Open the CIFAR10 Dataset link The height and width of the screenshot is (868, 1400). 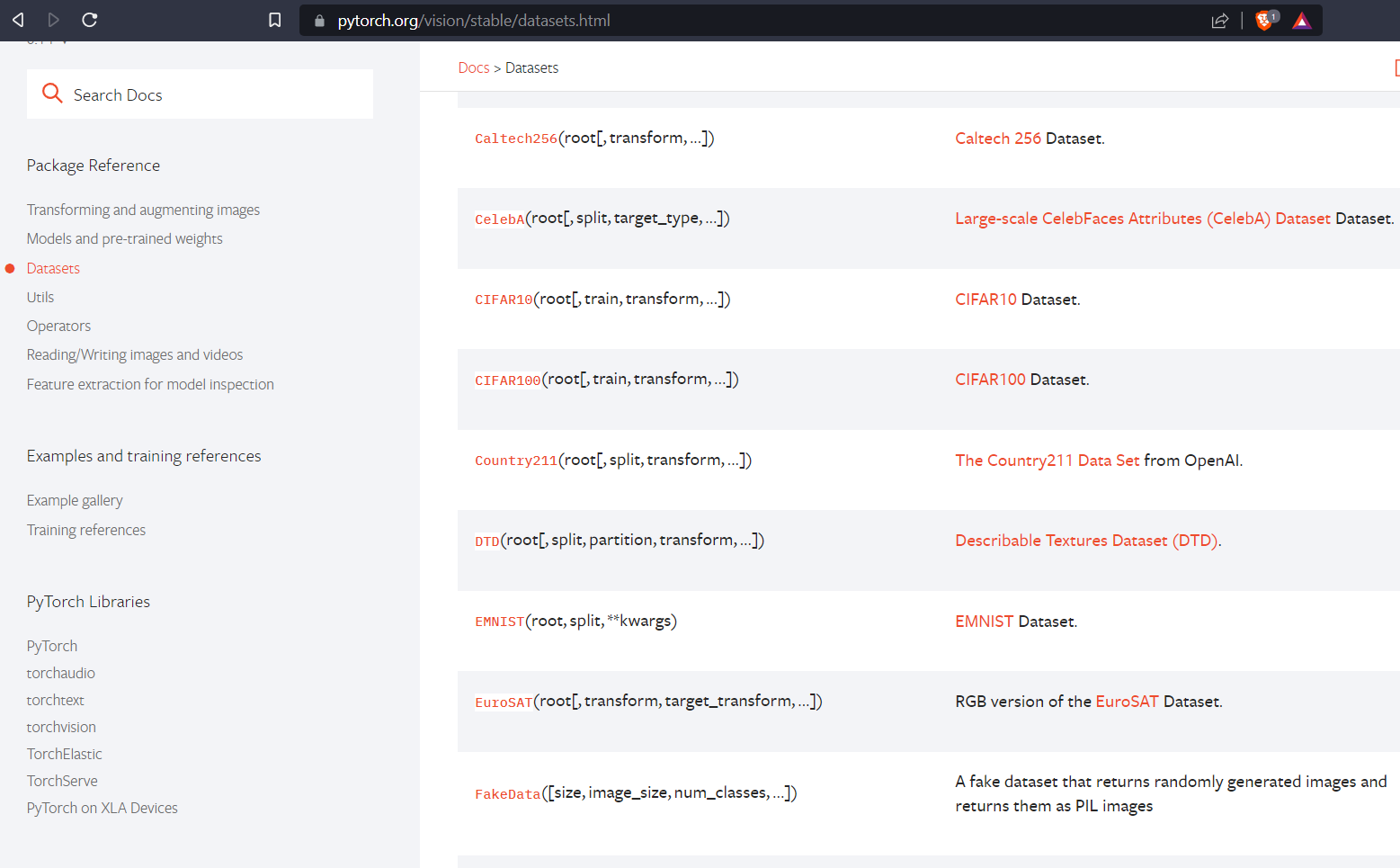[x=985, y=299]
